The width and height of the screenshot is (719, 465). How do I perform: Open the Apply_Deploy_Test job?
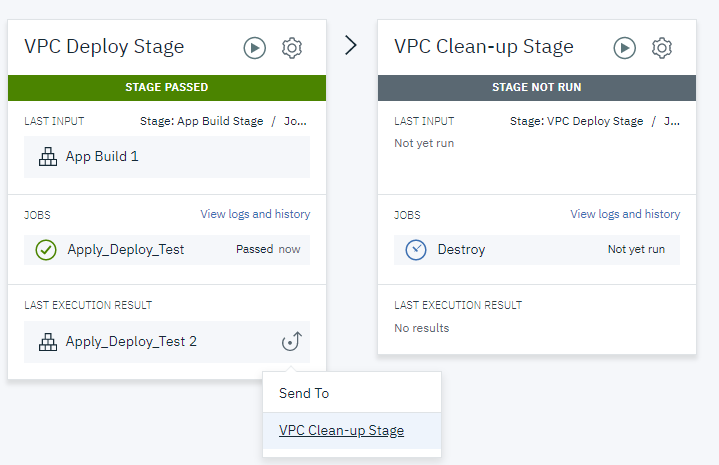[x=126, y=250]
